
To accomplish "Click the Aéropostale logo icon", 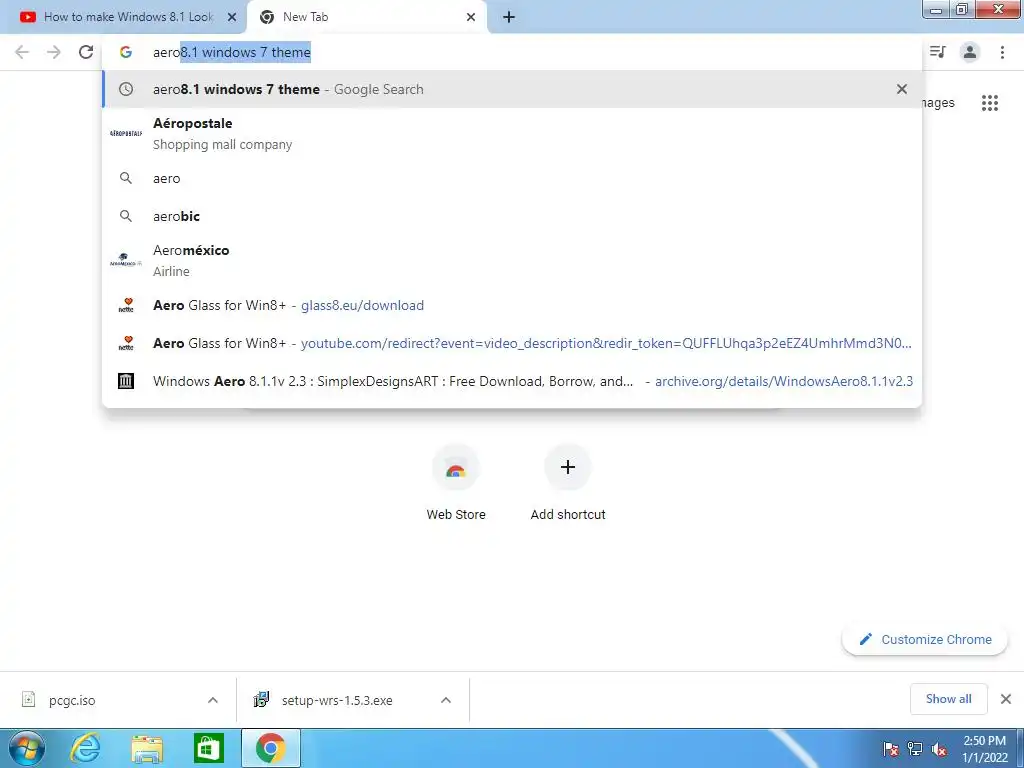I will (x=125, y=133).
